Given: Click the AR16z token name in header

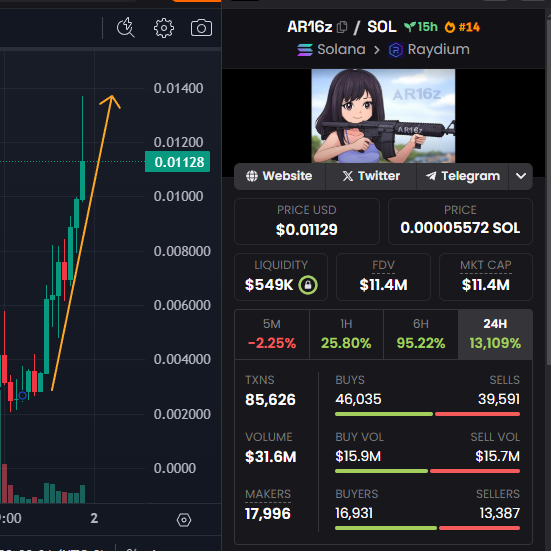Looking at the screenshot, I should 310,27.
